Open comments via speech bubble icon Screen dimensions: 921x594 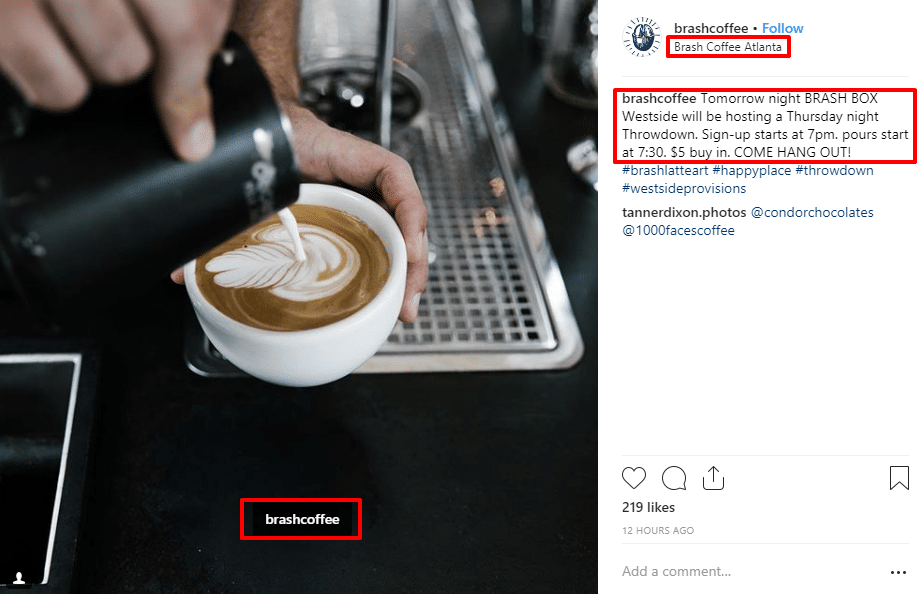674,478
